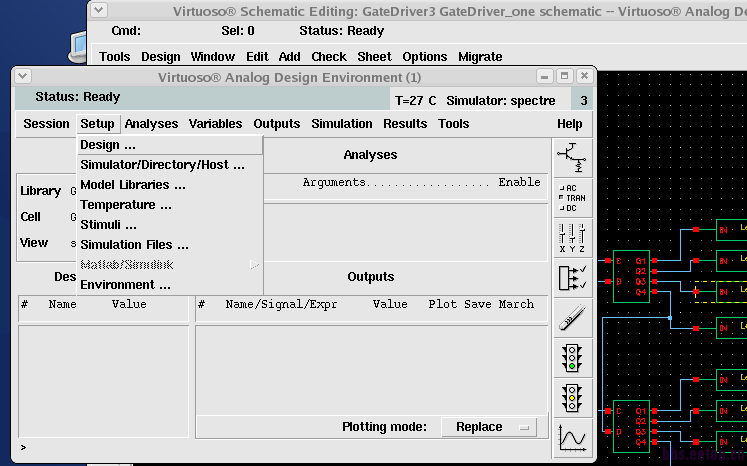Open the Results menu
The image size is (747, 466).
point(405,124)
